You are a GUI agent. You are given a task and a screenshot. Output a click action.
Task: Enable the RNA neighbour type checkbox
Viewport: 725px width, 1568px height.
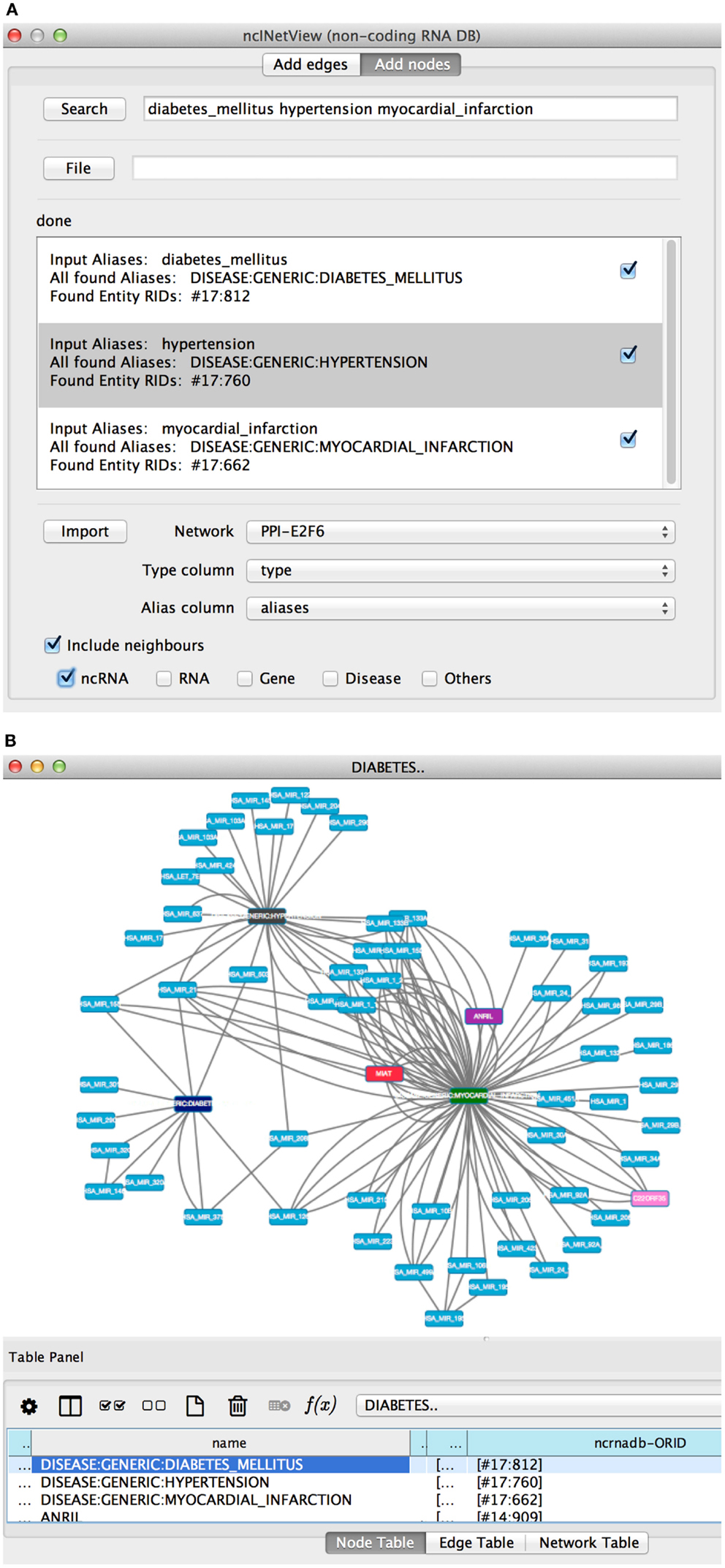point(164,679)
